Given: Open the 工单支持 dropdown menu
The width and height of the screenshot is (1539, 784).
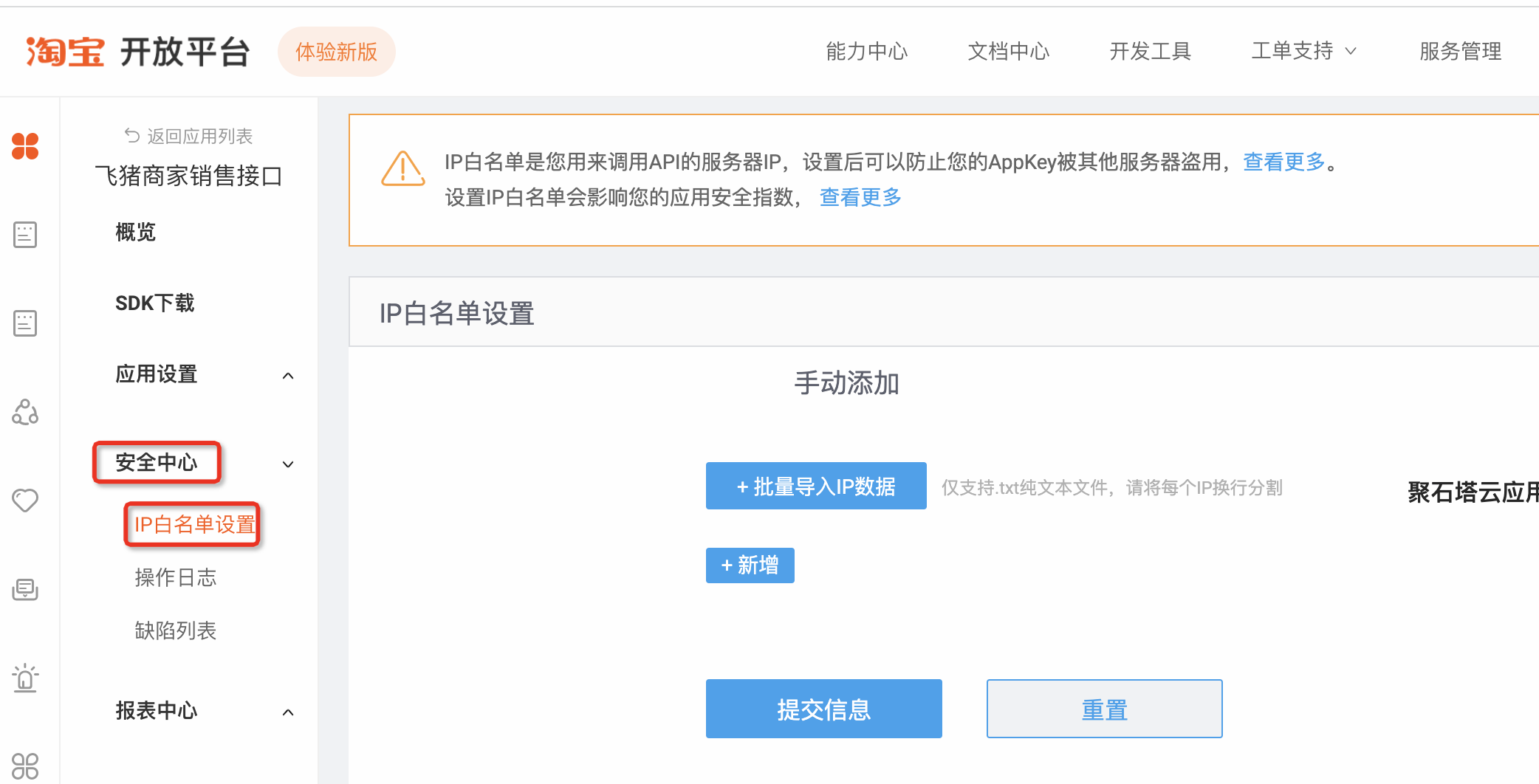Looking at the screenshot, I should click(1303, 51).
